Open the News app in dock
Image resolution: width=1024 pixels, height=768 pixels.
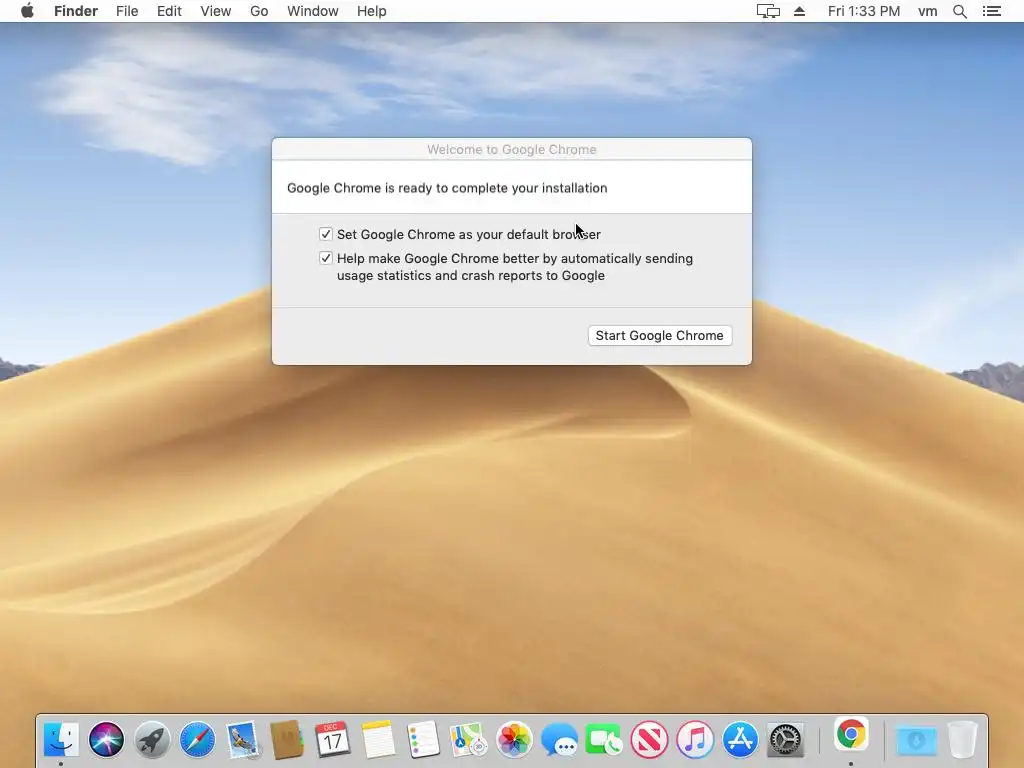click(x=650, y=740)
